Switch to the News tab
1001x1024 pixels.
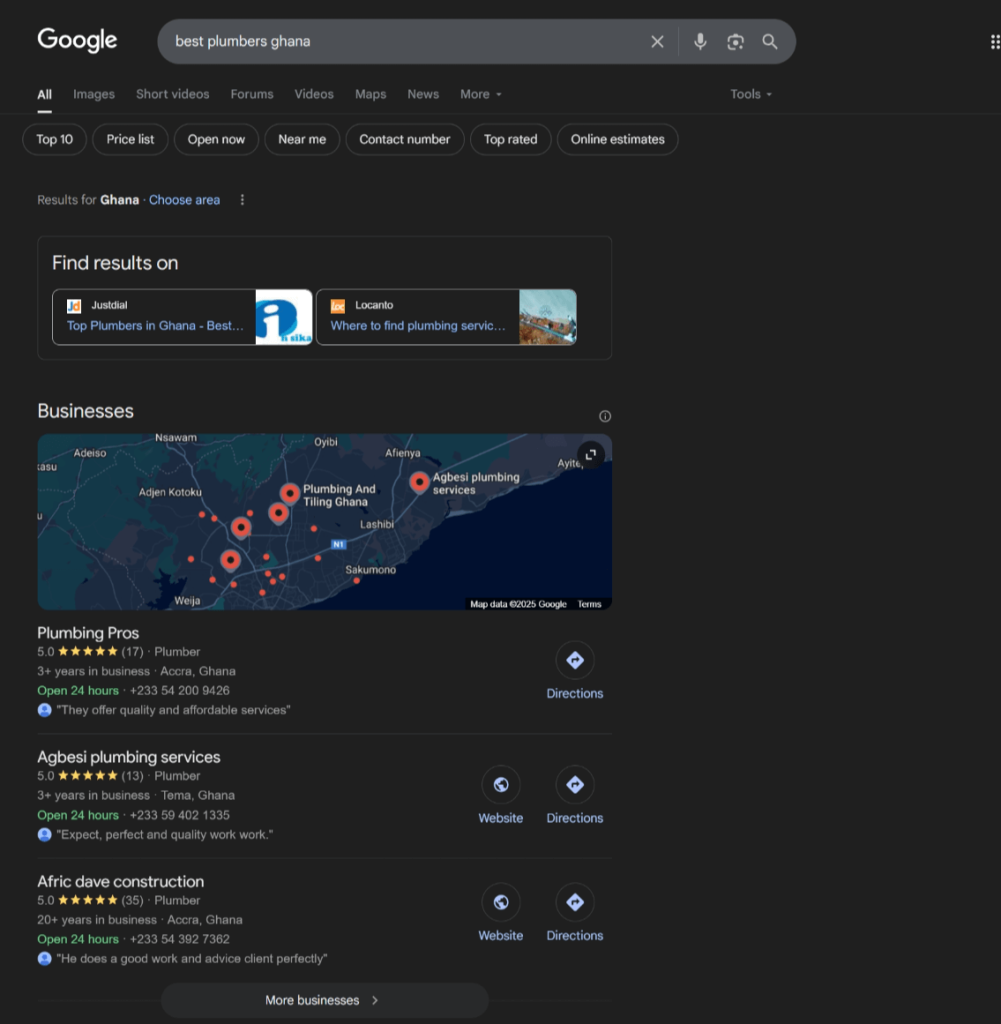point(423,94)
